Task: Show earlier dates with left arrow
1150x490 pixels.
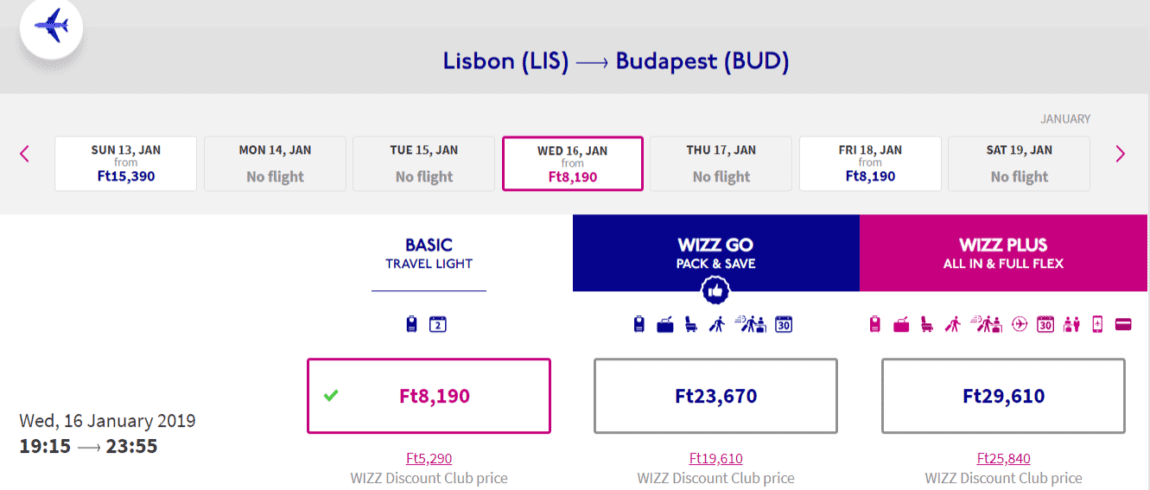Action: (25, 154)
